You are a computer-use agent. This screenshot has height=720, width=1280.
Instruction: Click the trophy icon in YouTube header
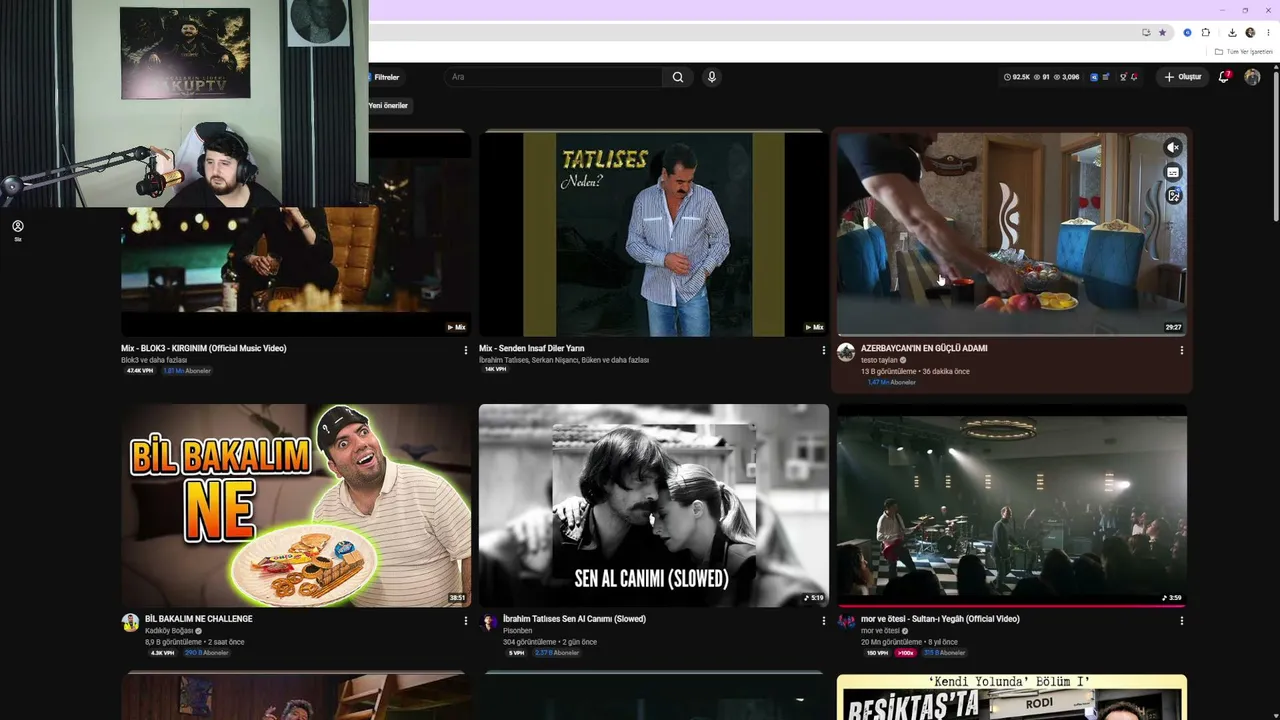[1123, 77]
